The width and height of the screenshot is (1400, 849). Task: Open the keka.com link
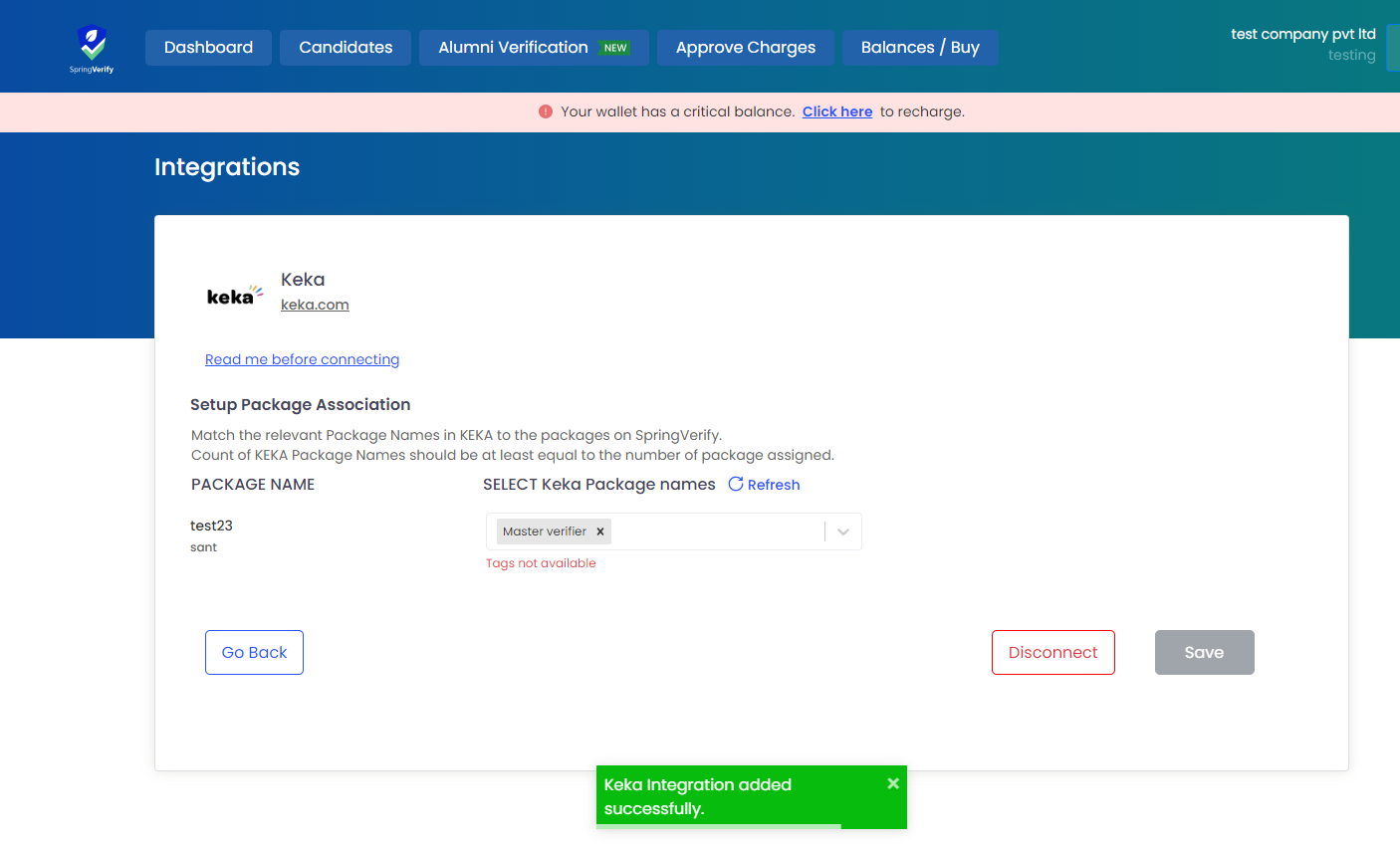[315, 305]
